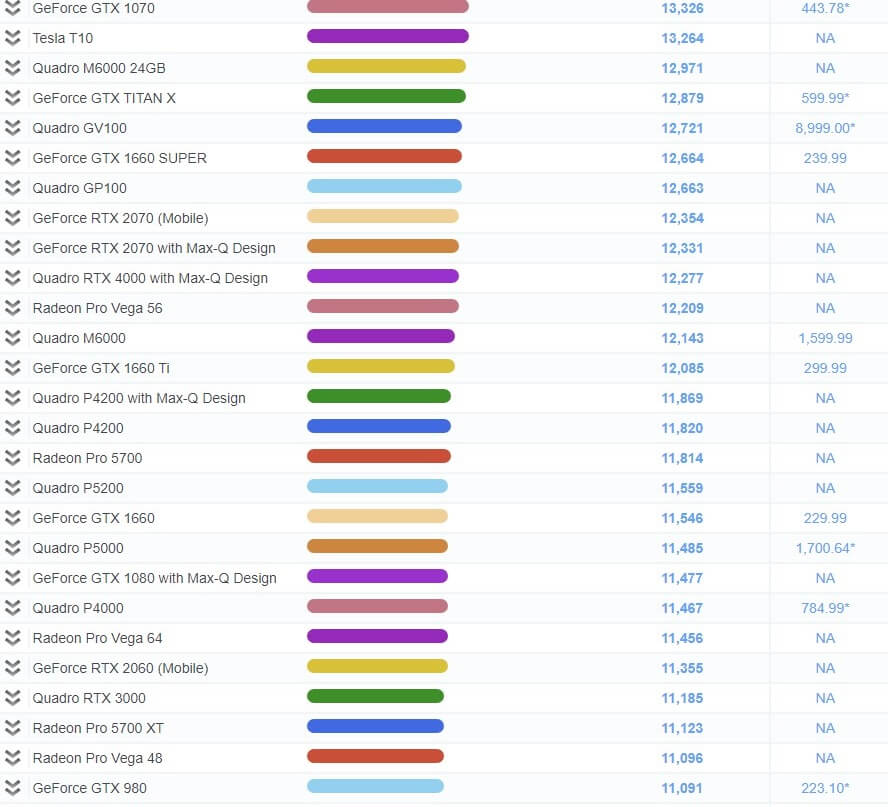
Task: Click the 8,999.00* price for Quadro GV100
Action: (x=826, y=128)
